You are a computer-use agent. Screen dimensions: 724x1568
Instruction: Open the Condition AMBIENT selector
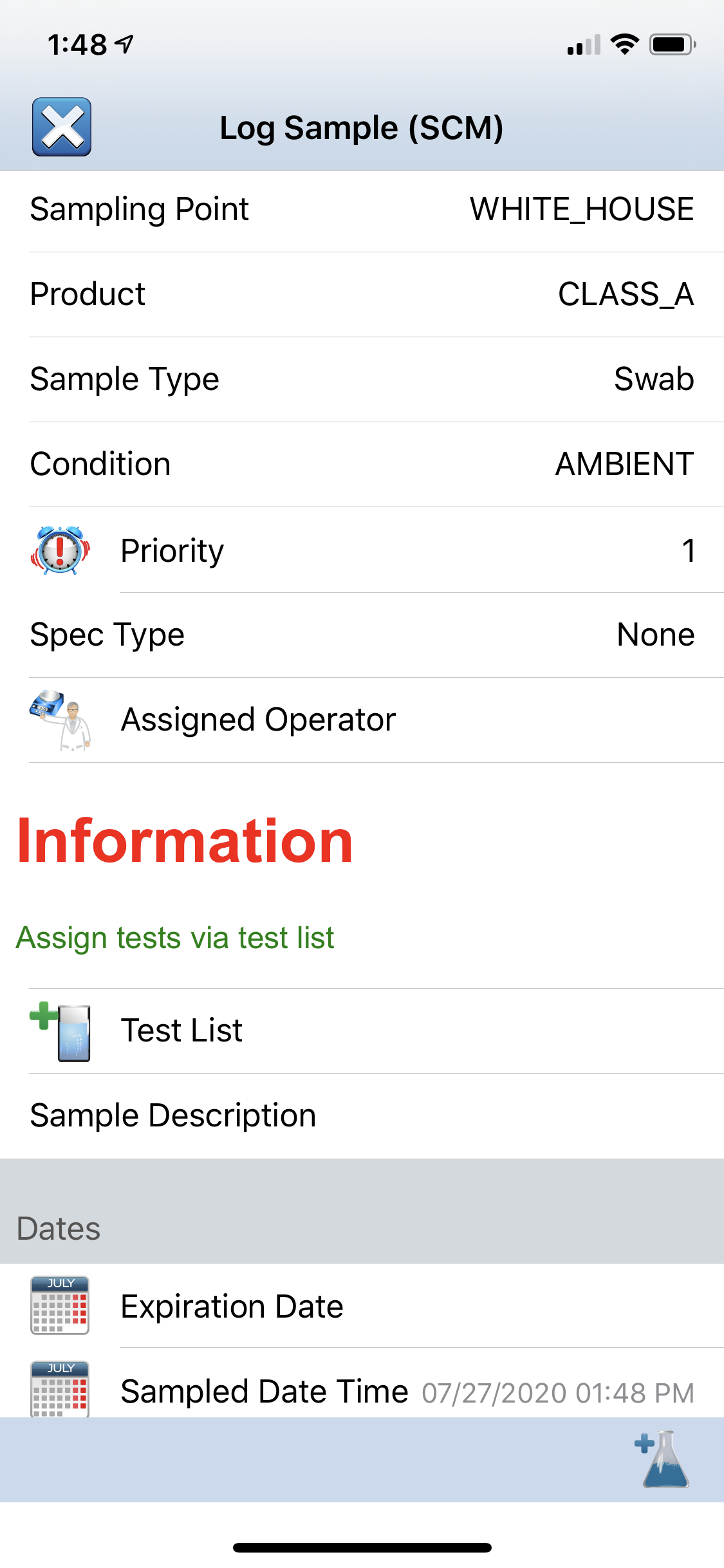[x=360, y=463]
